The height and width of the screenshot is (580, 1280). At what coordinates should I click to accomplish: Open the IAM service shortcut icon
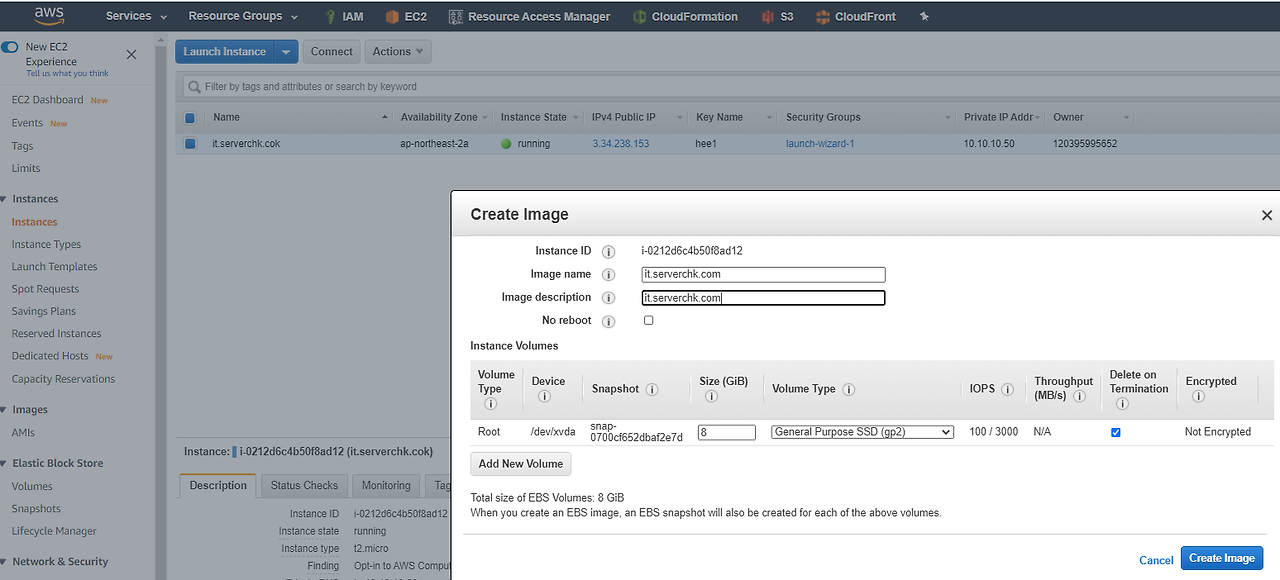pyautogui.click(x=330, y=16)
